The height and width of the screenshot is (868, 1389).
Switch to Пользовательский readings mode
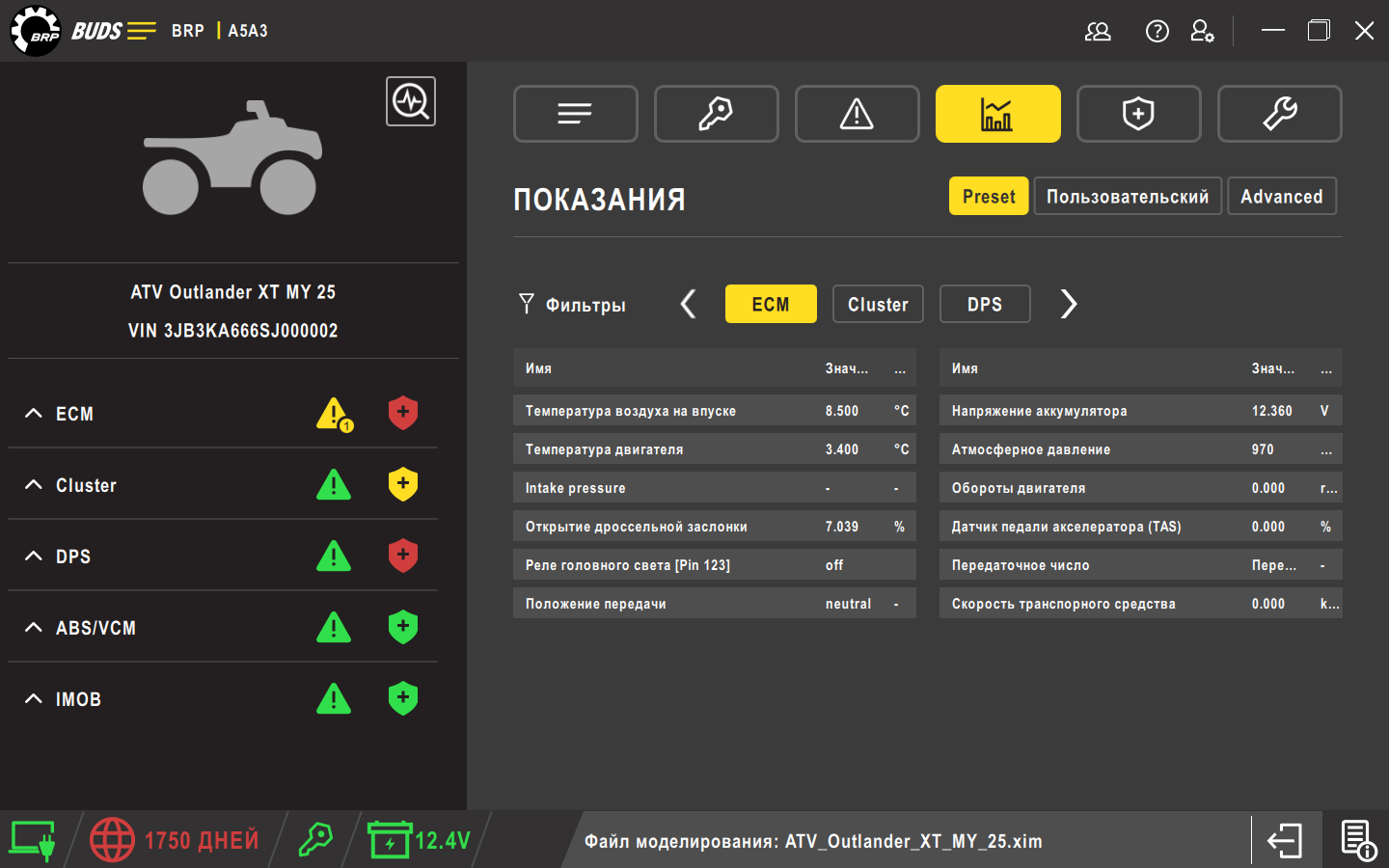point(1128,196)
